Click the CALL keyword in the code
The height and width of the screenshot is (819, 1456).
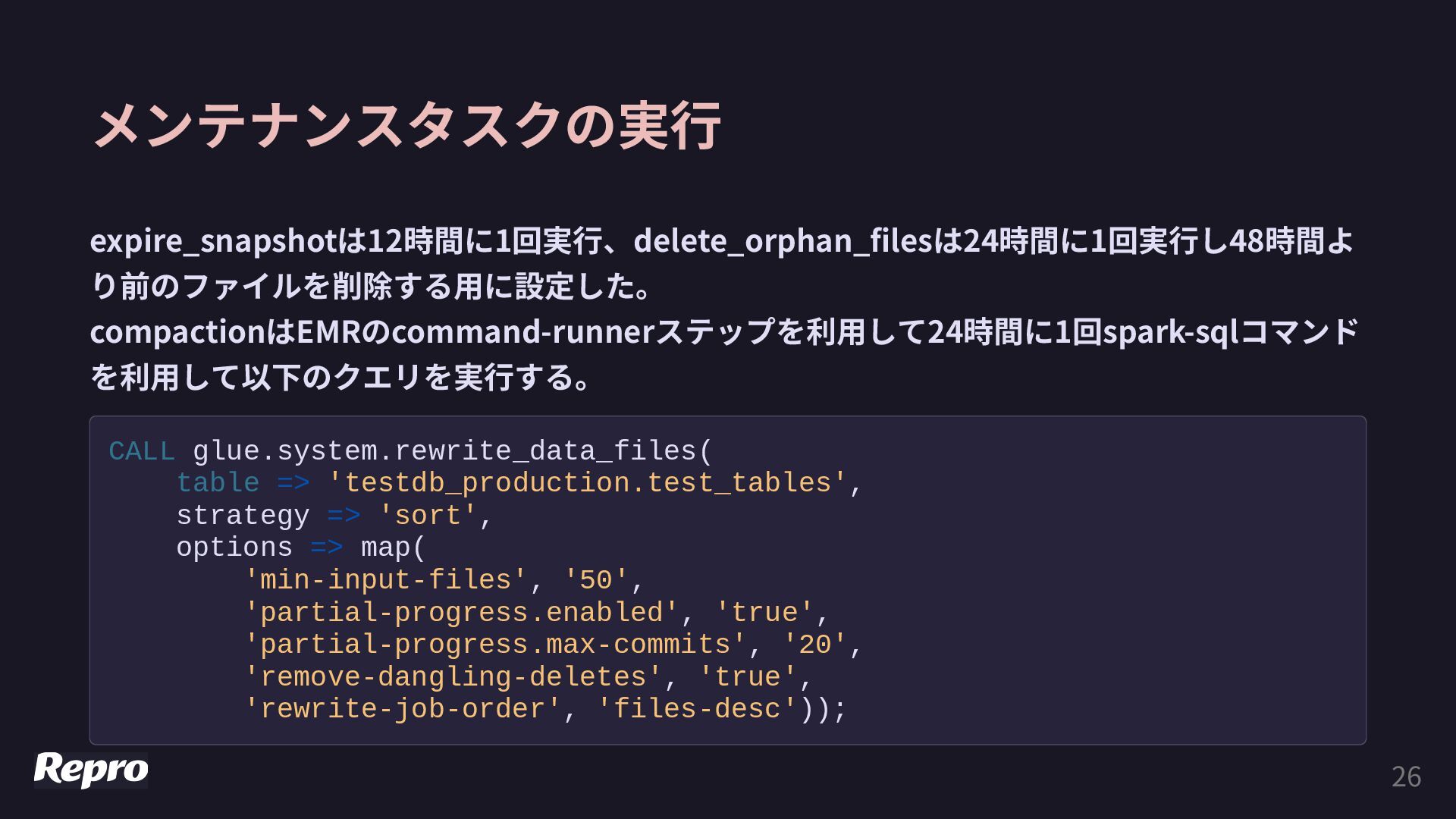[x=142, y=451]
